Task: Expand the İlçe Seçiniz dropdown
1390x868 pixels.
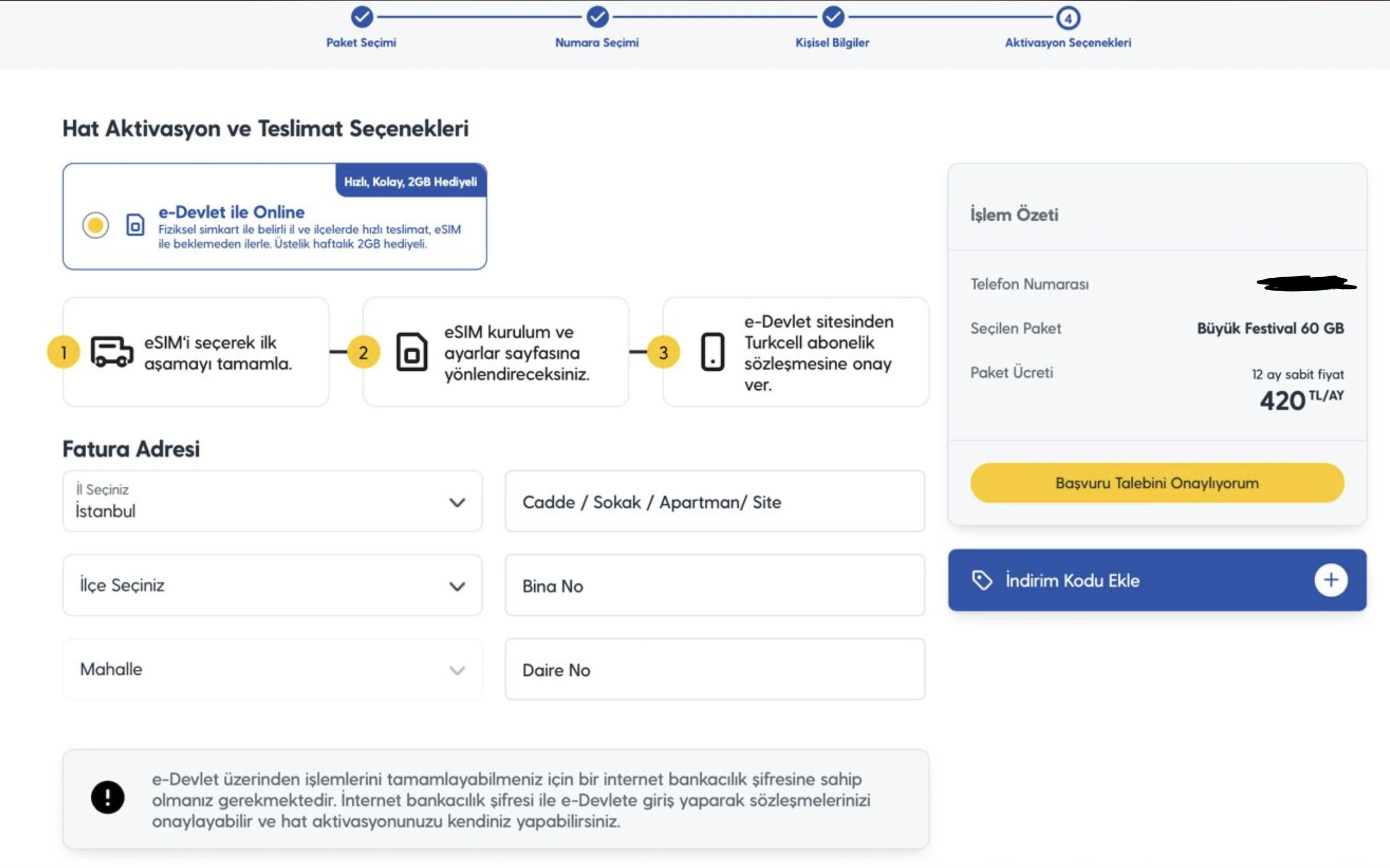Action: point(272,586)
